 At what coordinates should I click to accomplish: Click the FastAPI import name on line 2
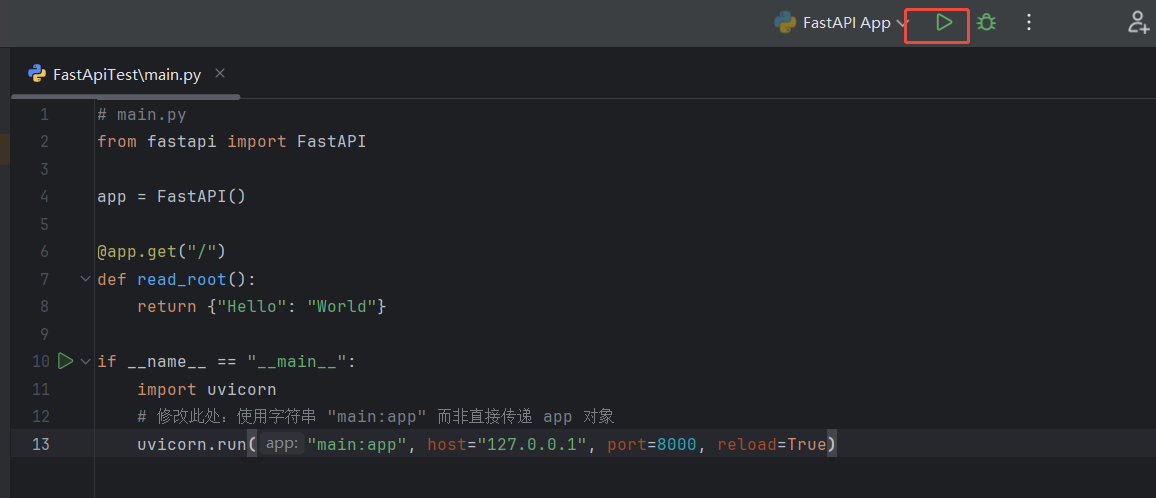click(331, 141)
